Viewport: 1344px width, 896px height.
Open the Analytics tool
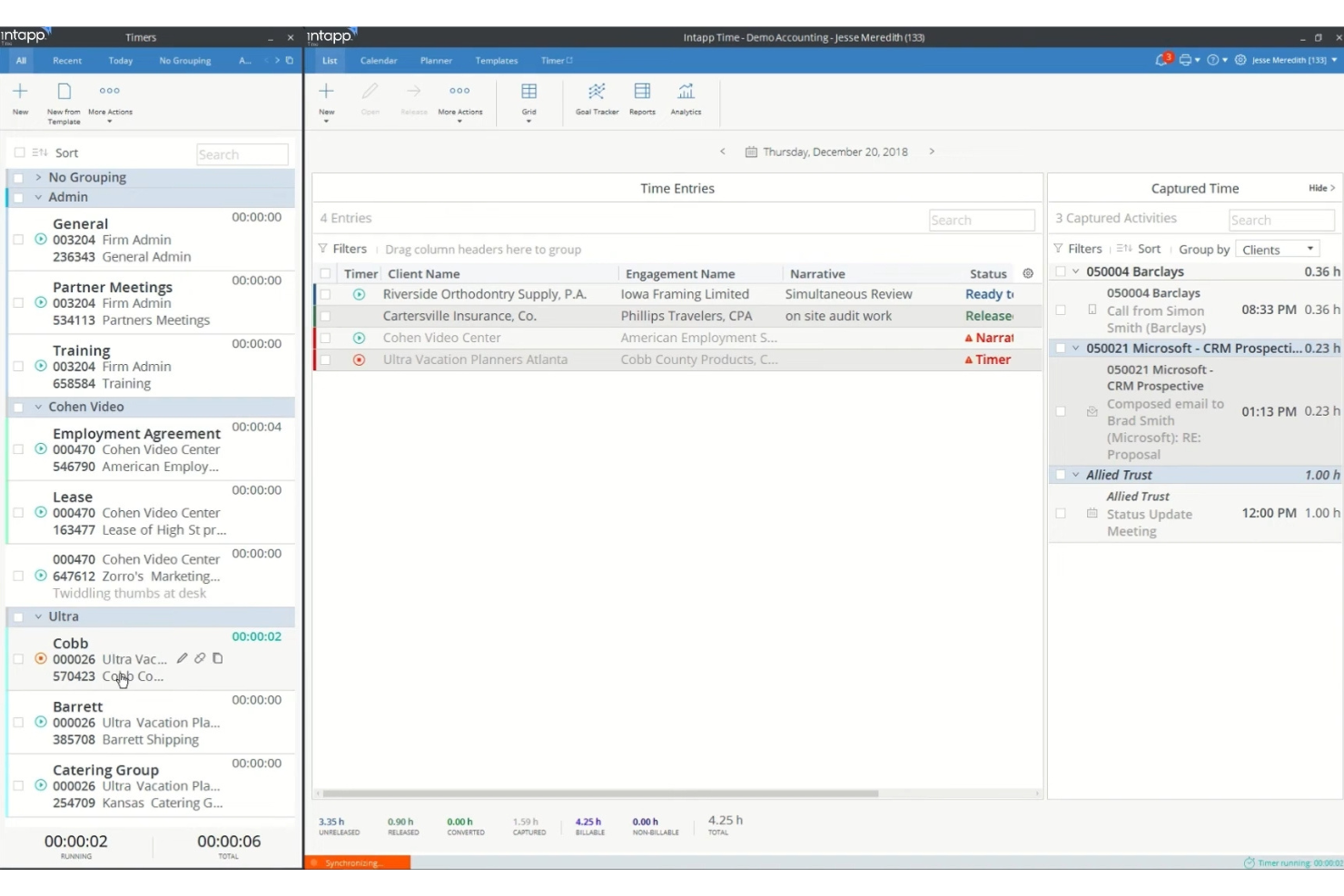pyautogui.click(x=686, y=98)
